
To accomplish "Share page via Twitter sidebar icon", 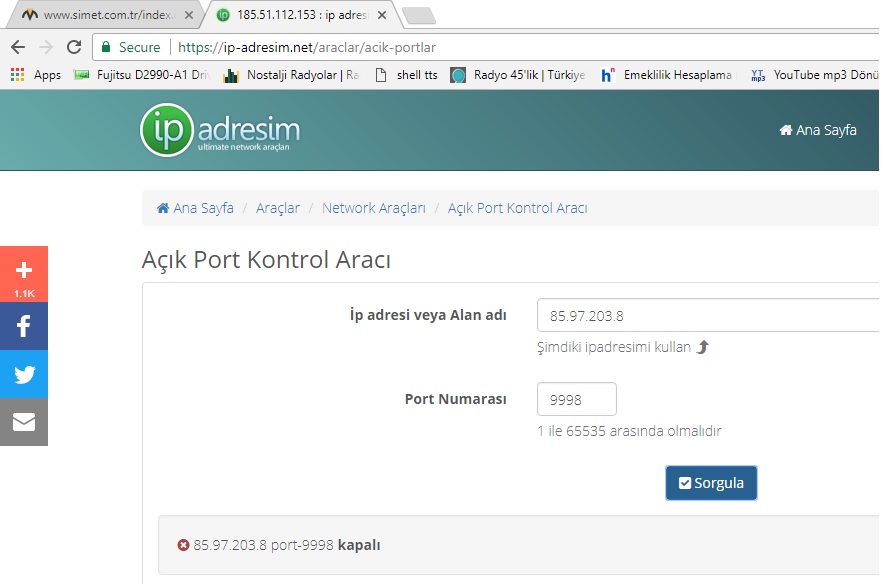I will [24, 374].
